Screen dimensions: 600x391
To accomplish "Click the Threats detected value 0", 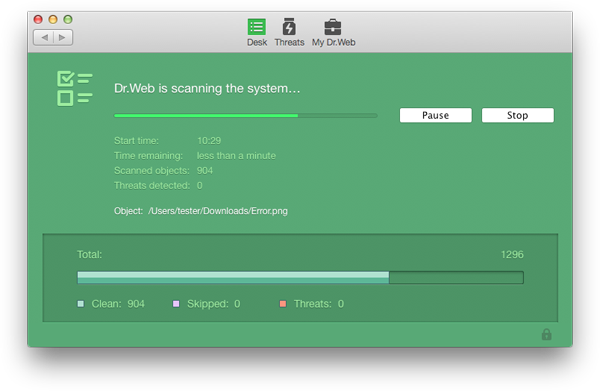I will click(199, 186).
